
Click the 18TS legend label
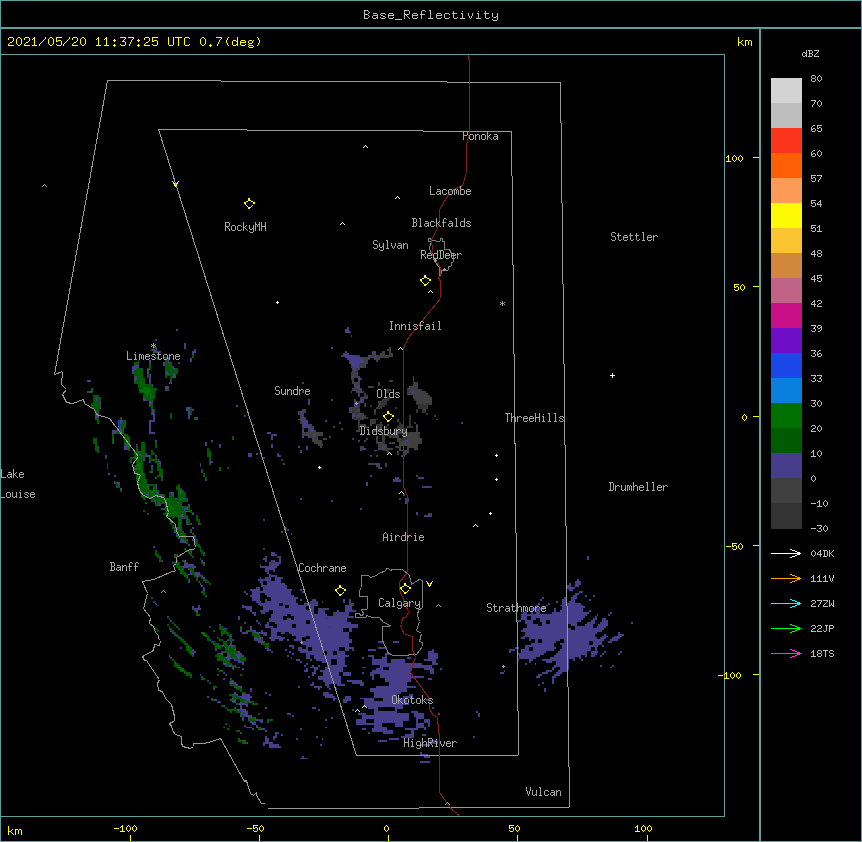[822, 653]
